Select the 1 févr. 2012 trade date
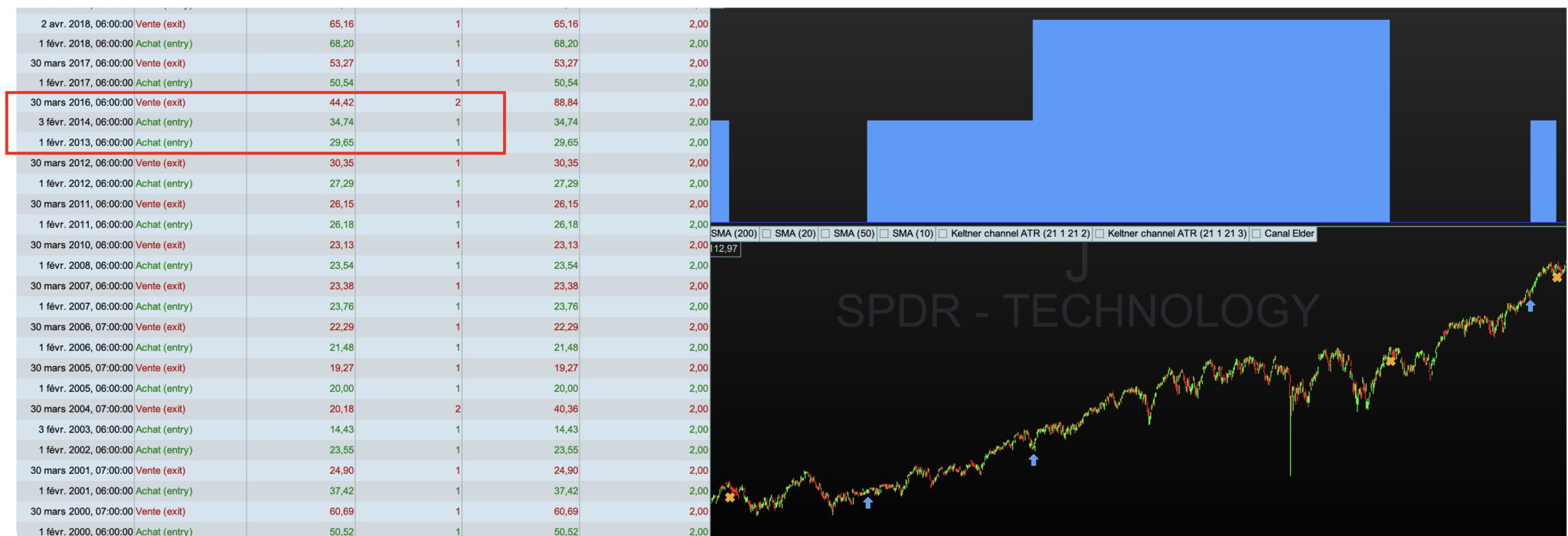 pos(86,184)
